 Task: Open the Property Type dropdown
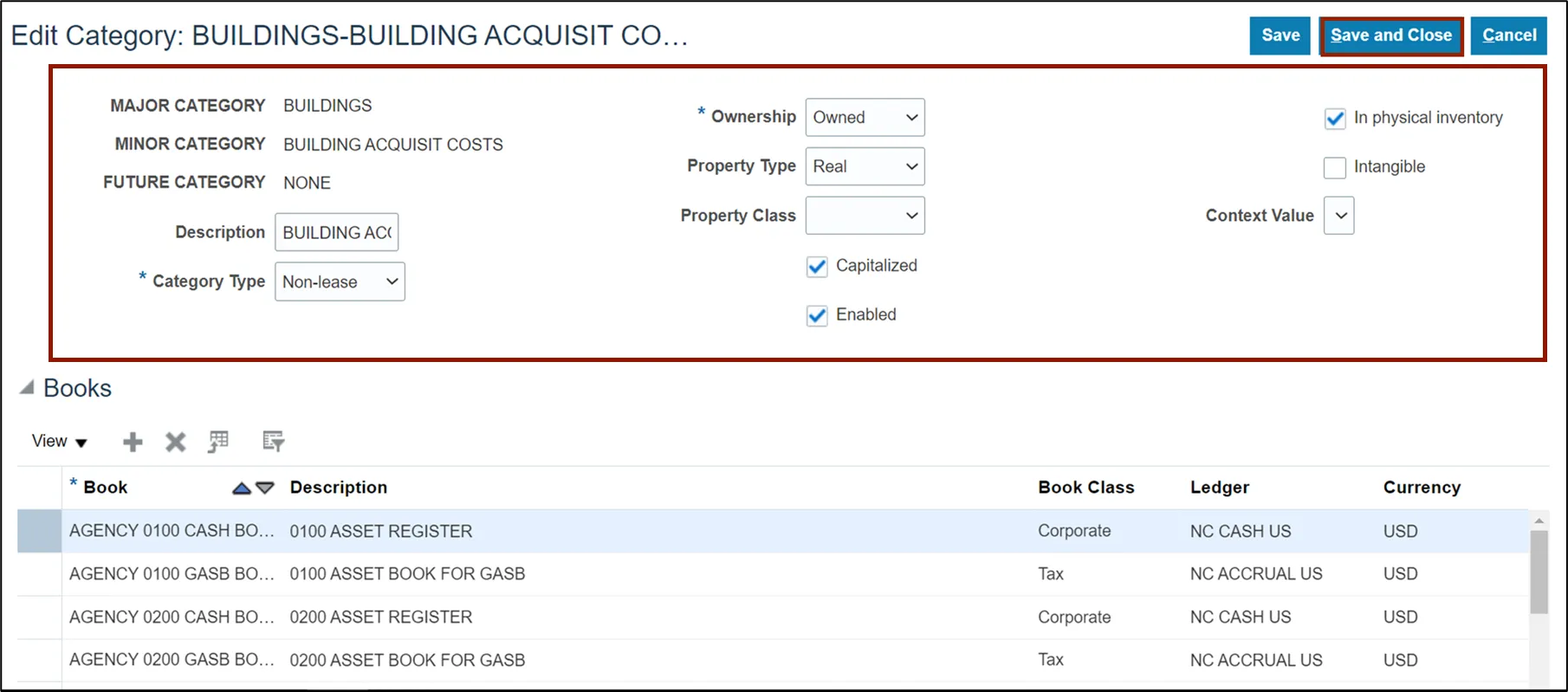[865, 166]
